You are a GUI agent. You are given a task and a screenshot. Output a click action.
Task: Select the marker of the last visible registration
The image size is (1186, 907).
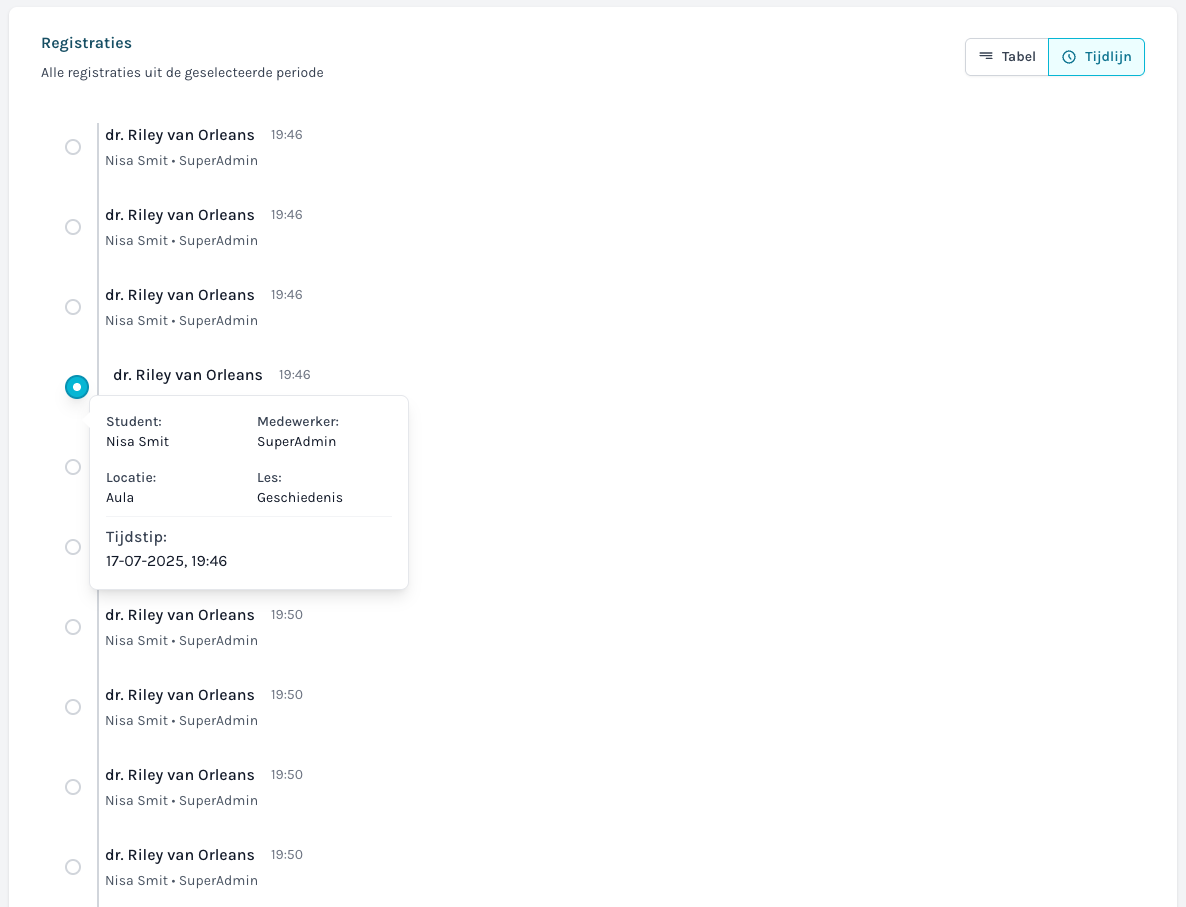tap(72, 867)
